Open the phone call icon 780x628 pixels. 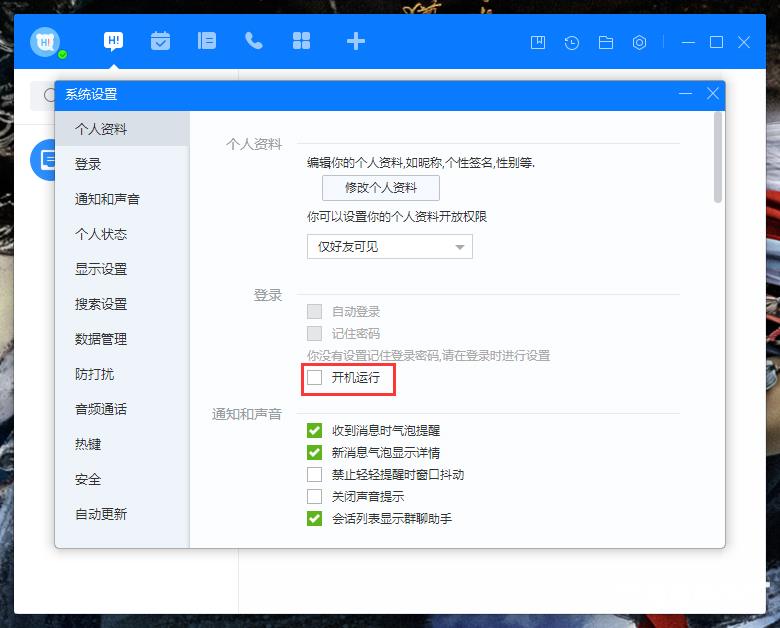coord(254,41)
